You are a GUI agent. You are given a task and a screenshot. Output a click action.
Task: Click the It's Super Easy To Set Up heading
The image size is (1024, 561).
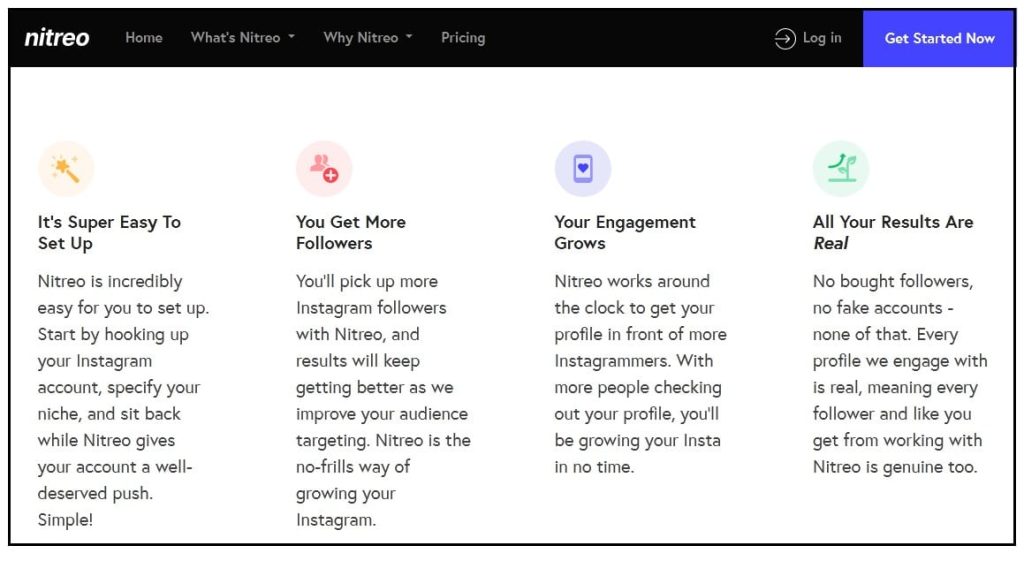click(109, 232)
